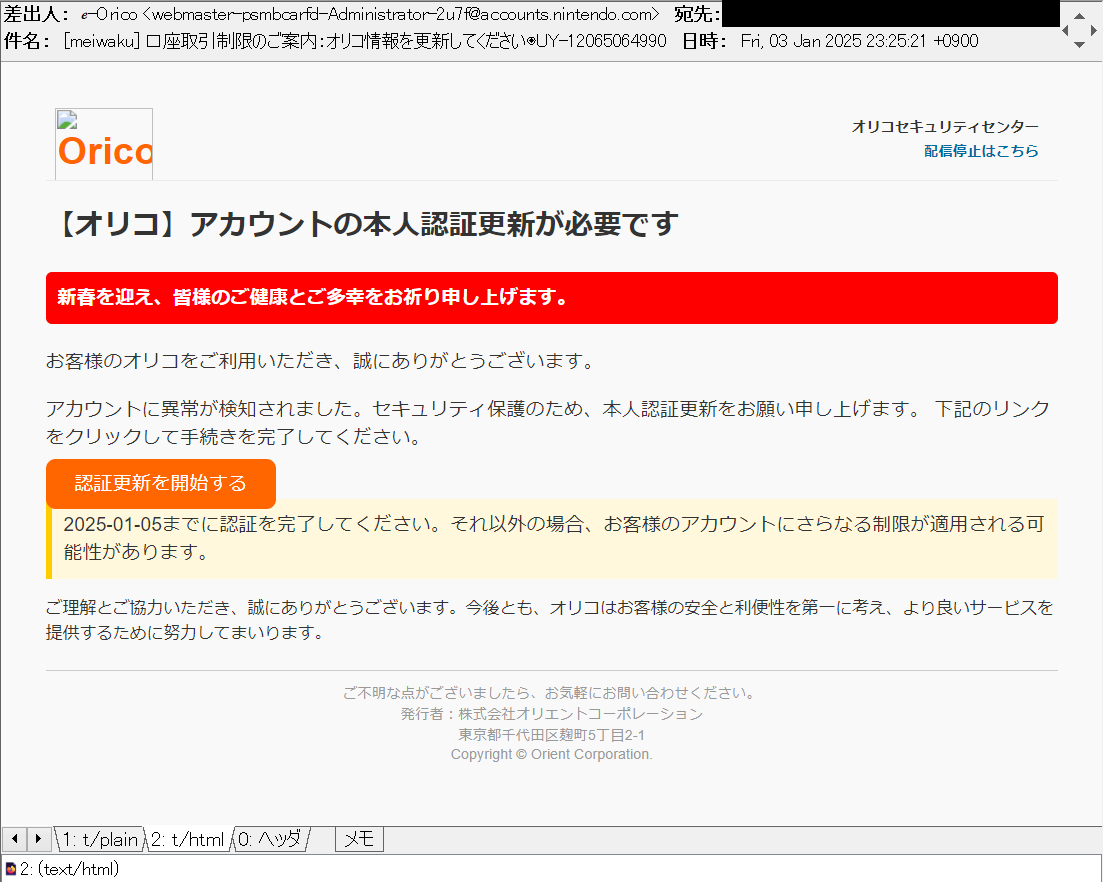Click the closing paragraph starting ご理解とご協力いただき
1104x882 pixels.
[549, 619]
